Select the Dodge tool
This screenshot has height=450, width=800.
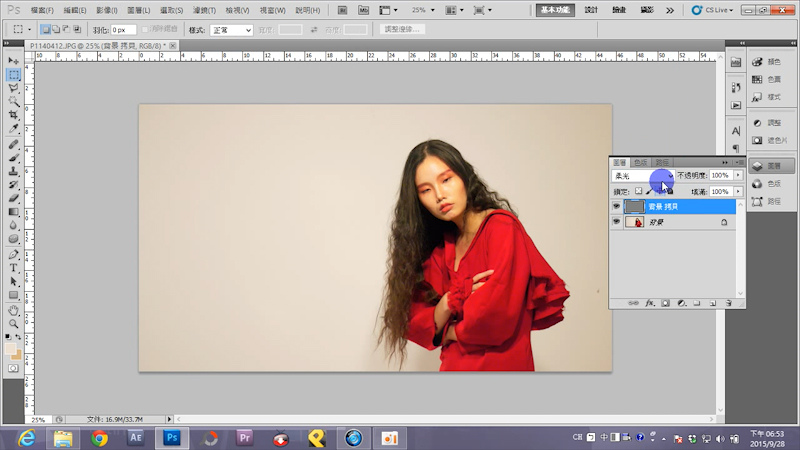[x=13, y=238]
